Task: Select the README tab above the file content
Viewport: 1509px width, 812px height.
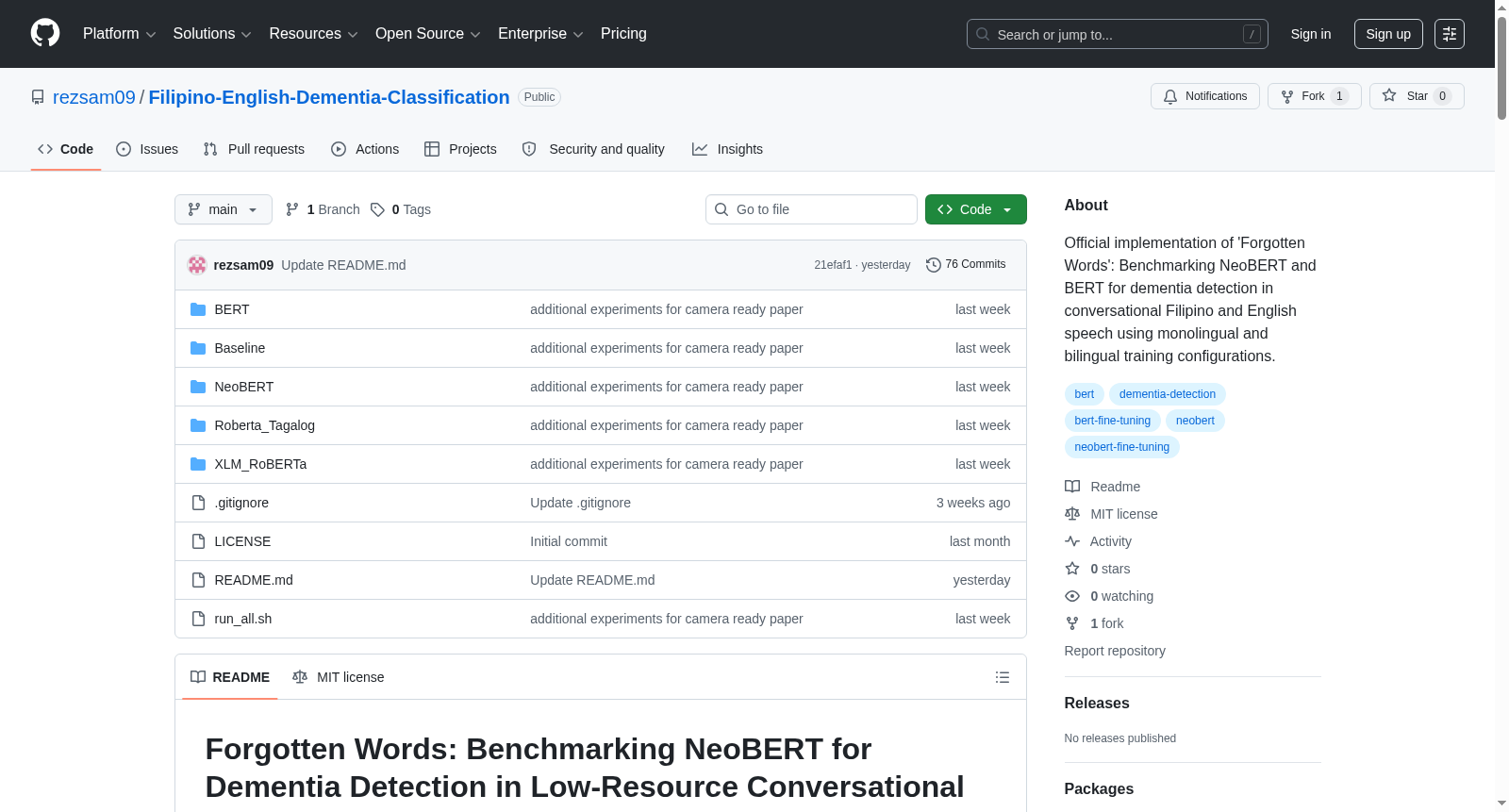Action: pos(230,677)
